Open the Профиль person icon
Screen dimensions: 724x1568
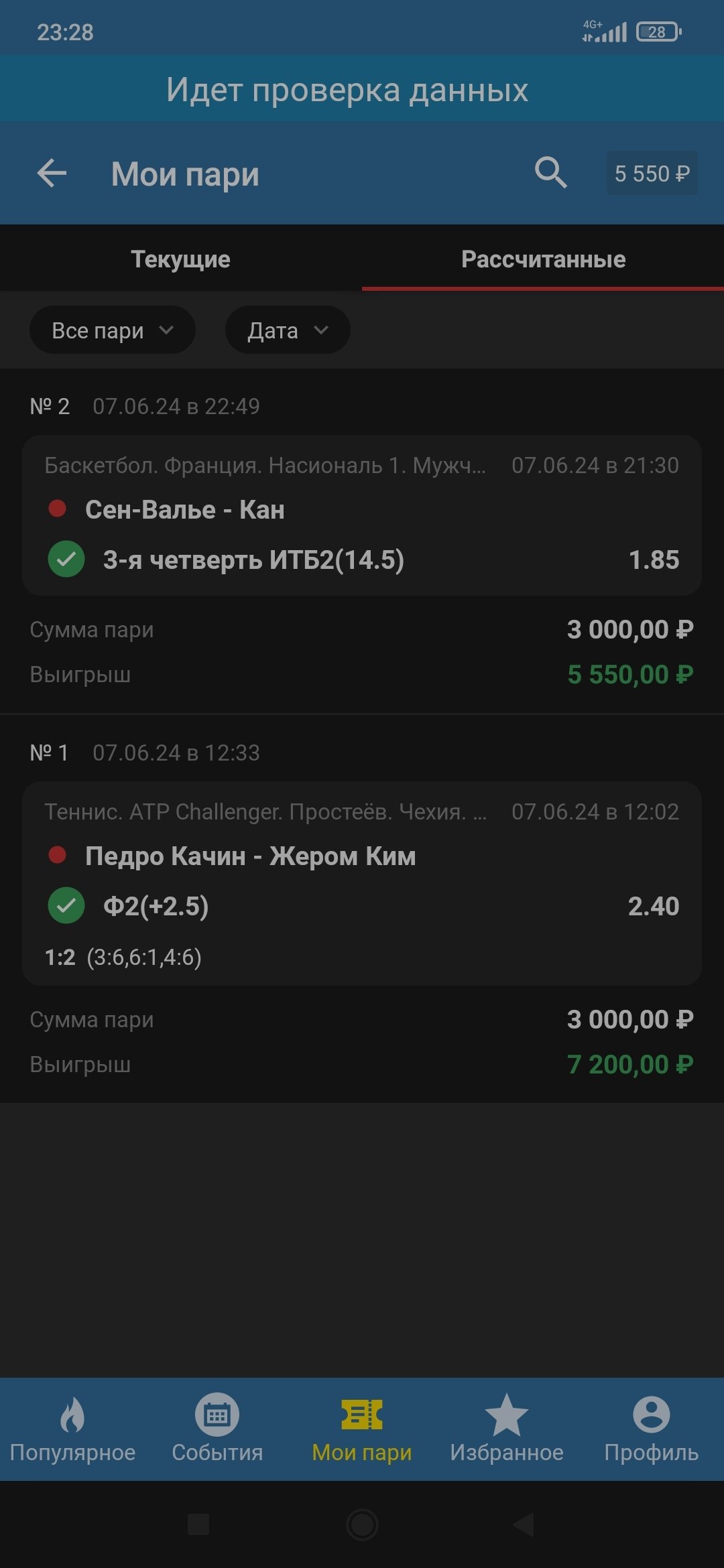pyautogui.click(x=651, y=1415)
